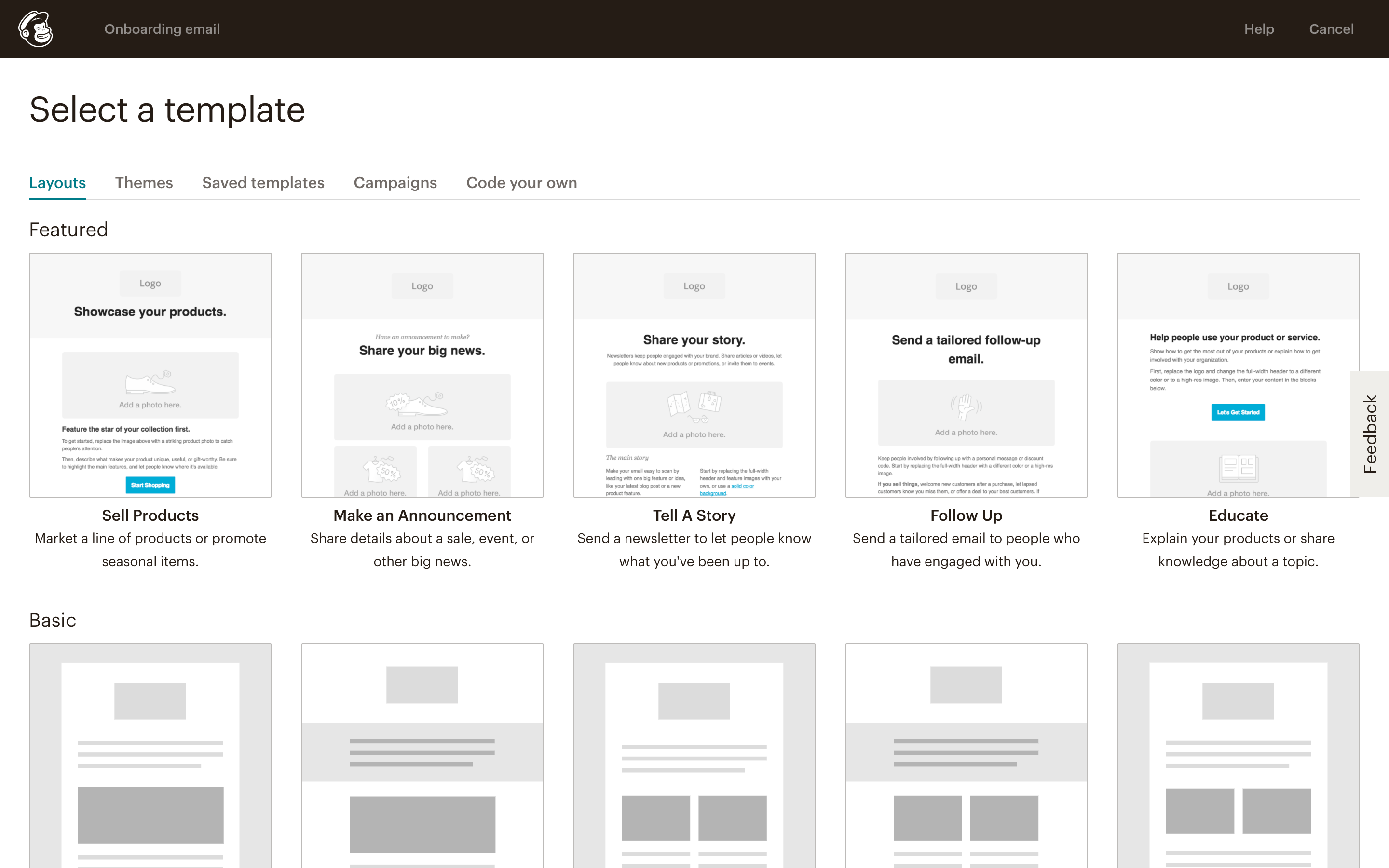Select the fifth Basic layout thumbnail
1389x868 pixels.
(1238, 755)
